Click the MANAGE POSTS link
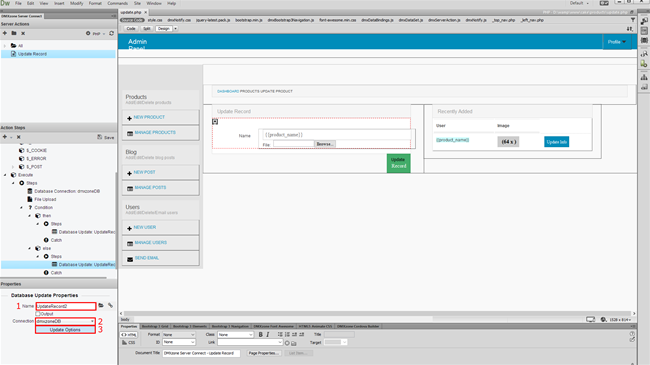The width and height of the screenshot is (650, 365). point(150,187)
